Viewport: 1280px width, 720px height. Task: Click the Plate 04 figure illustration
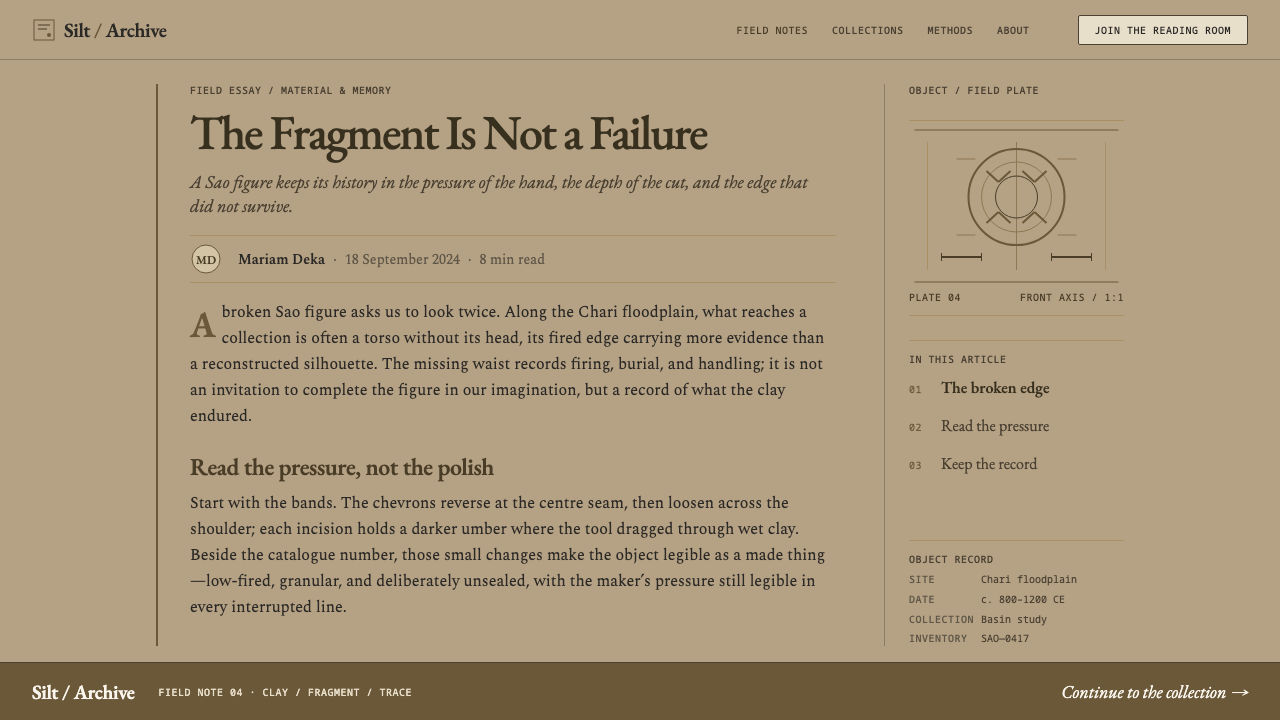pyautogui.click(x=1016, y=204)
